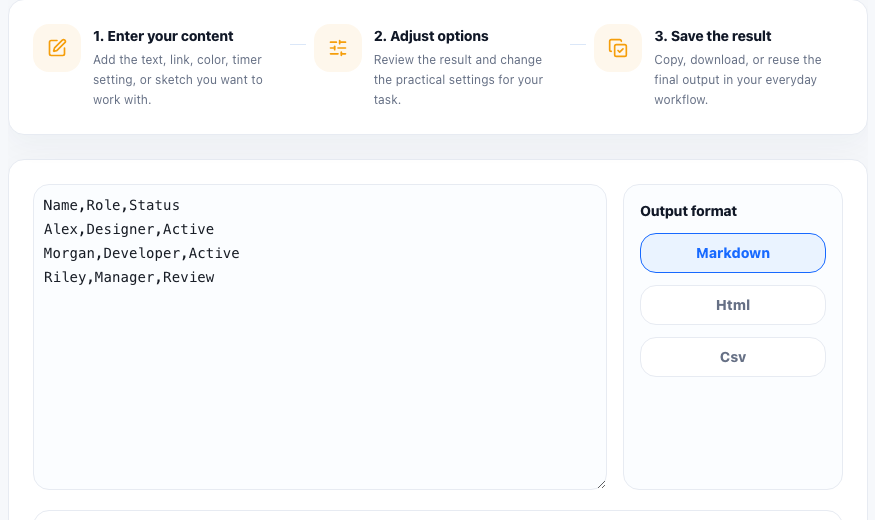The image size is (875, 520).
Task: Select Markdown as the output format
Action: pyautogui.click(x=733, y=253)
